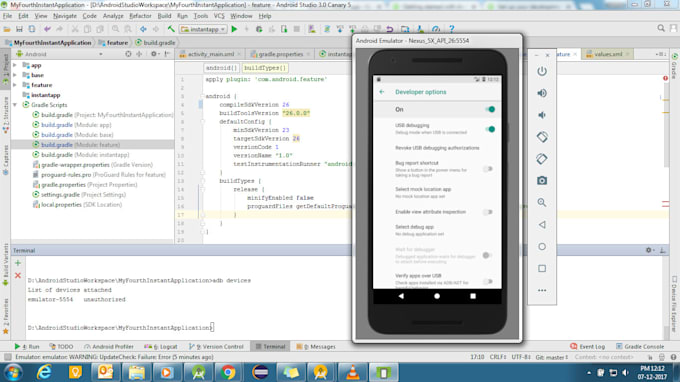680x382 pixels.
Task: Switch to gradle.properties editor tab
Action: pos(280,54)
